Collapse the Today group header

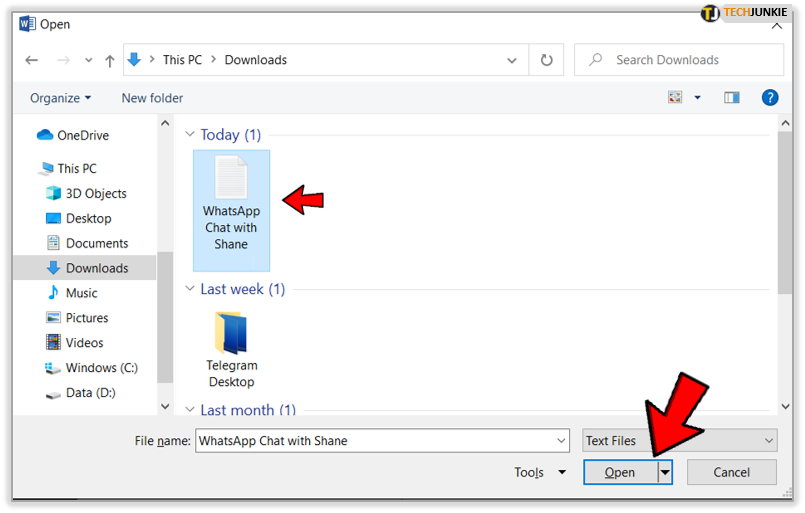click(190, 135)
